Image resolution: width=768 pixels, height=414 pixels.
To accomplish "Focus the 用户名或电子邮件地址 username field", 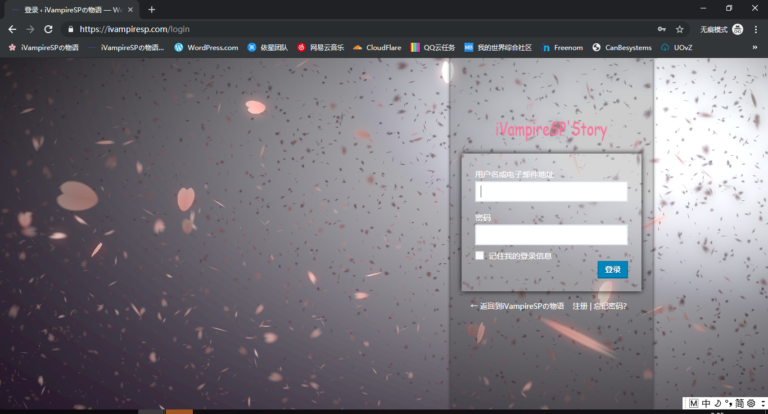I will tap(551, 191).
